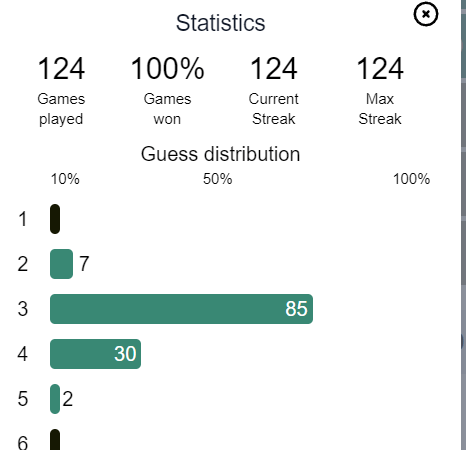
Task: Click the vertical scrollbar on right edge
Action: tap(463, 225)
